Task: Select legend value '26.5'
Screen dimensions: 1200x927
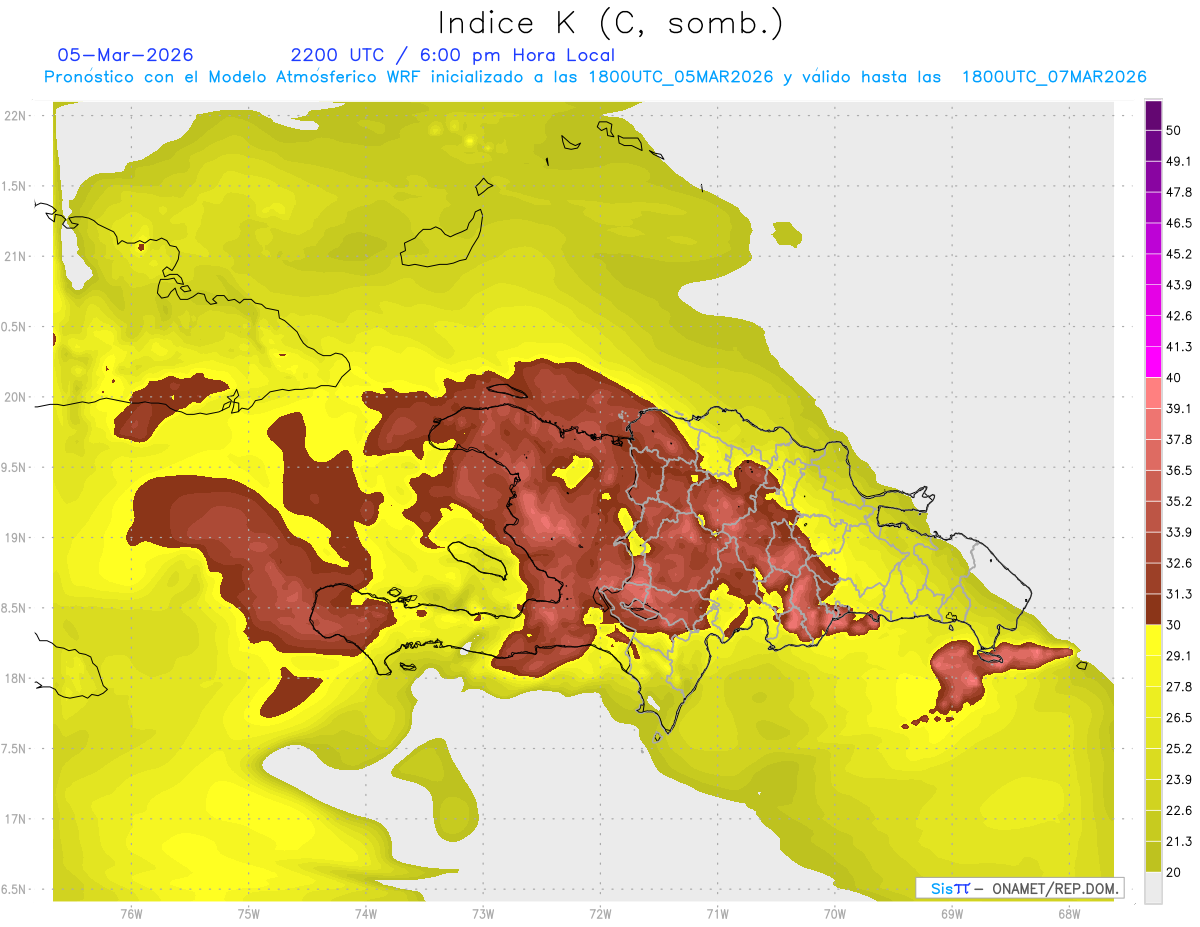Action: [1179, 717]
